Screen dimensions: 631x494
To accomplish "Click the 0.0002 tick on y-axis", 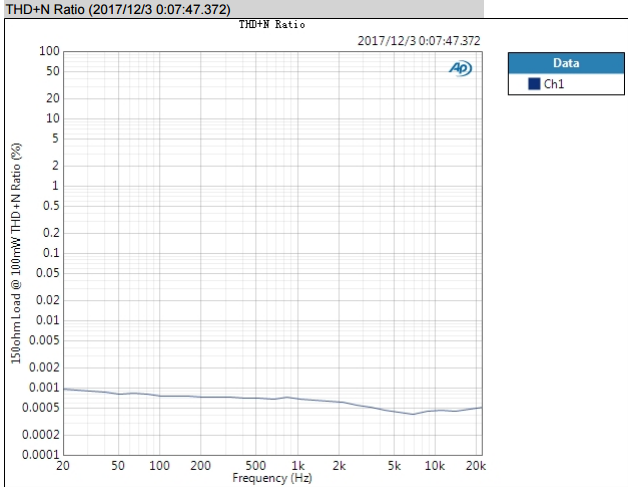I will (42, 435).
